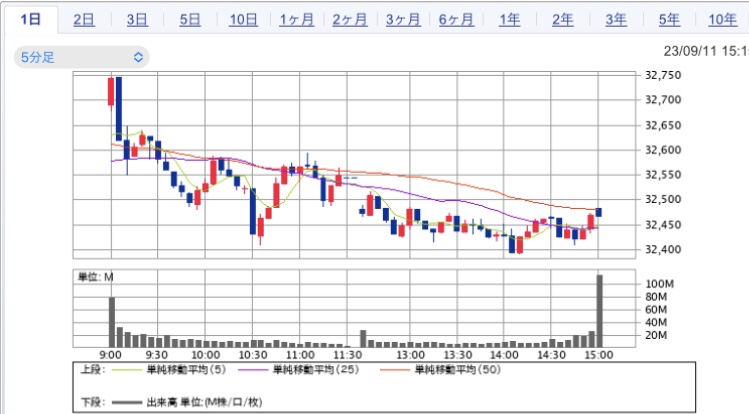Click the green 単純移動平均(5) legend line

(126, 370)
